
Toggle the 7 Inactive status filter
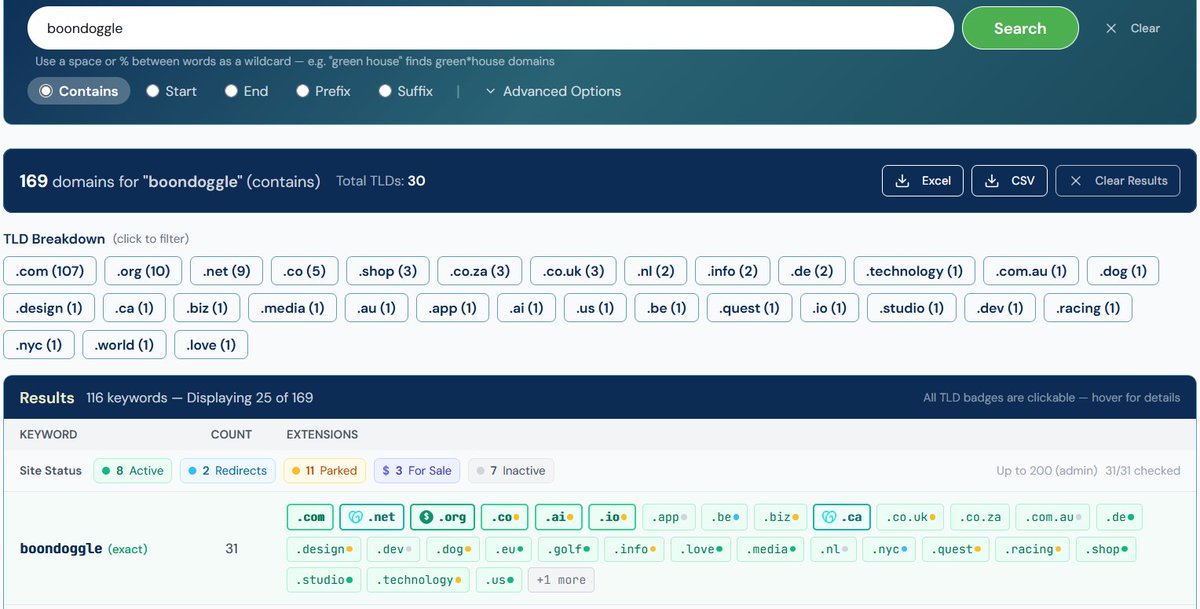point(511,470)
